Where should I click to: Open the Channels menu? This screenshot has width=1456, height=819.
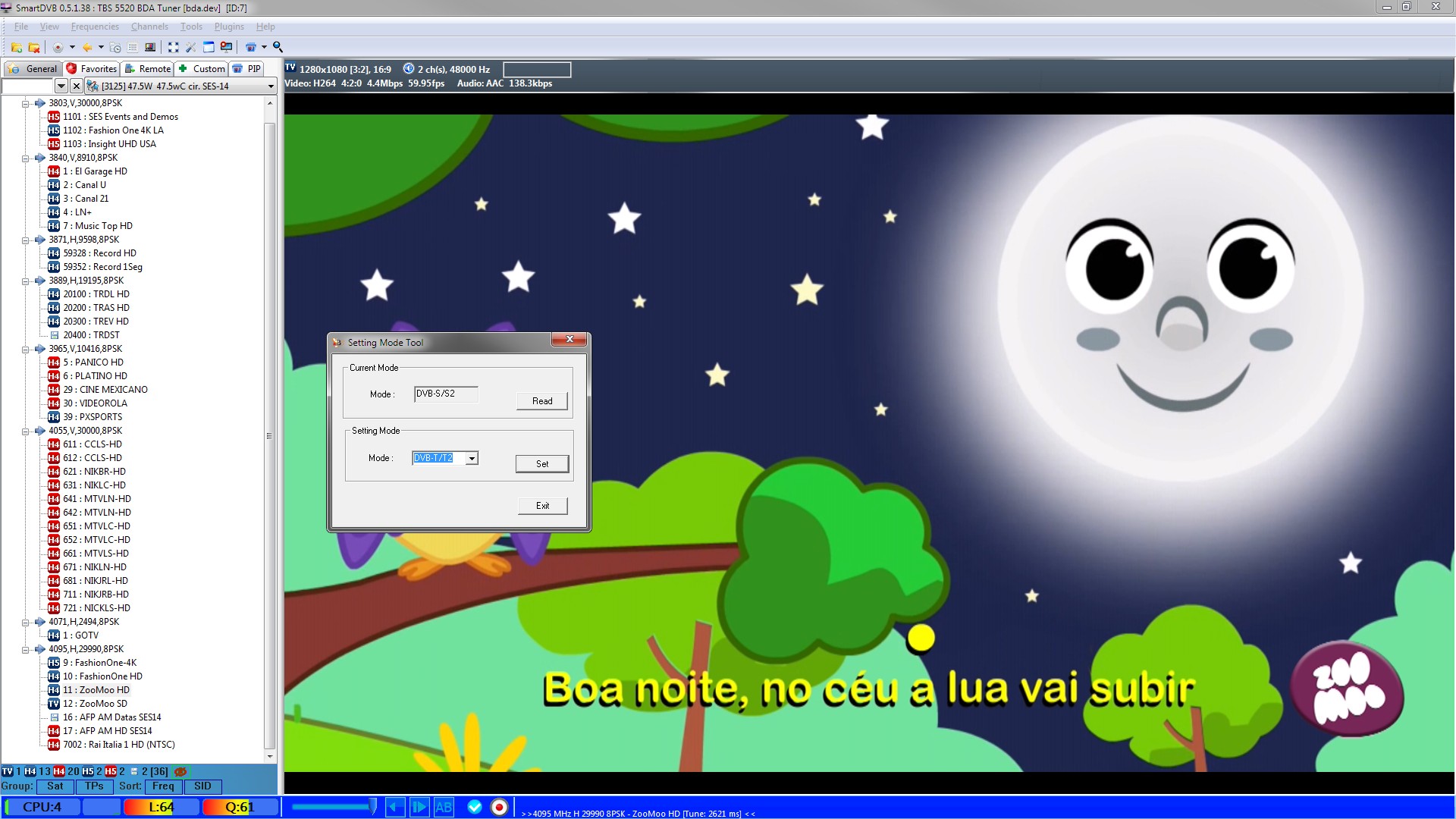149,27
